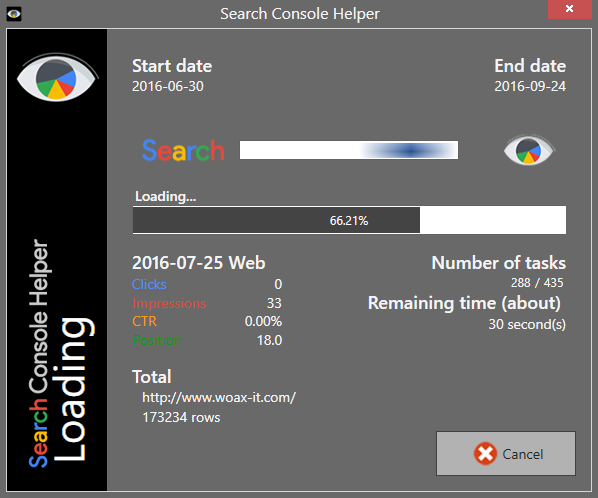Click the 173234 rows total text
This screenshot has height=498, width=598.
point(181,418)
